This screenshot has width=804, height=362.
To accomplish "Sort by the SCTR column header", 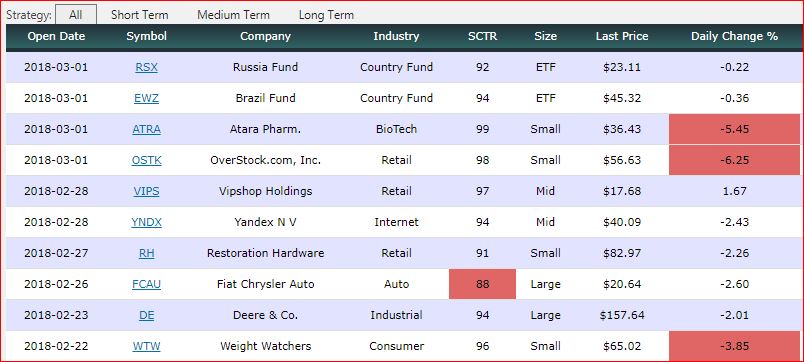I will tap(483, 36).
